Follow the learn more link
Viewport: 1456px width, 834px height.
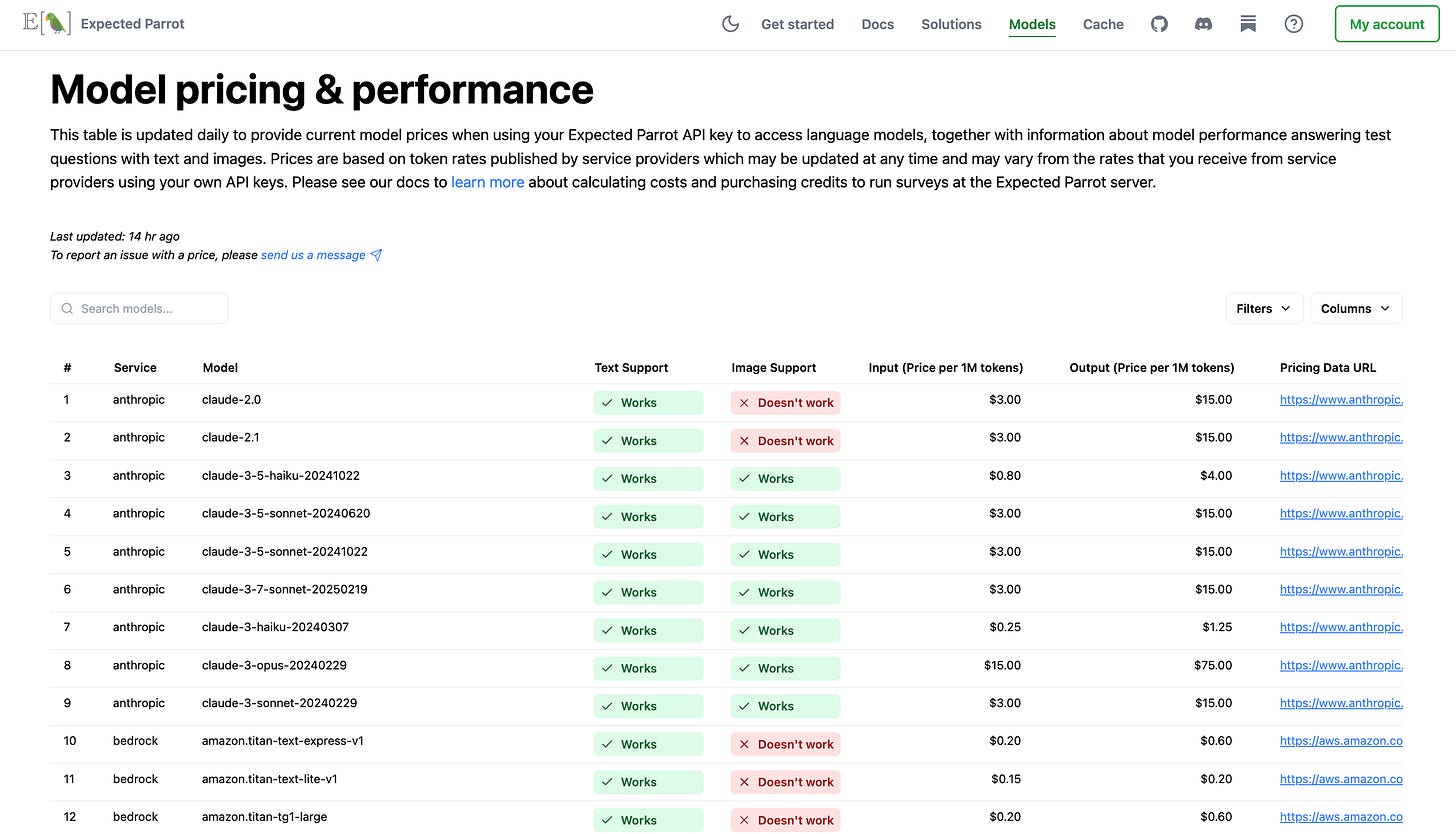pyautogui.click(x=488, y=182)
